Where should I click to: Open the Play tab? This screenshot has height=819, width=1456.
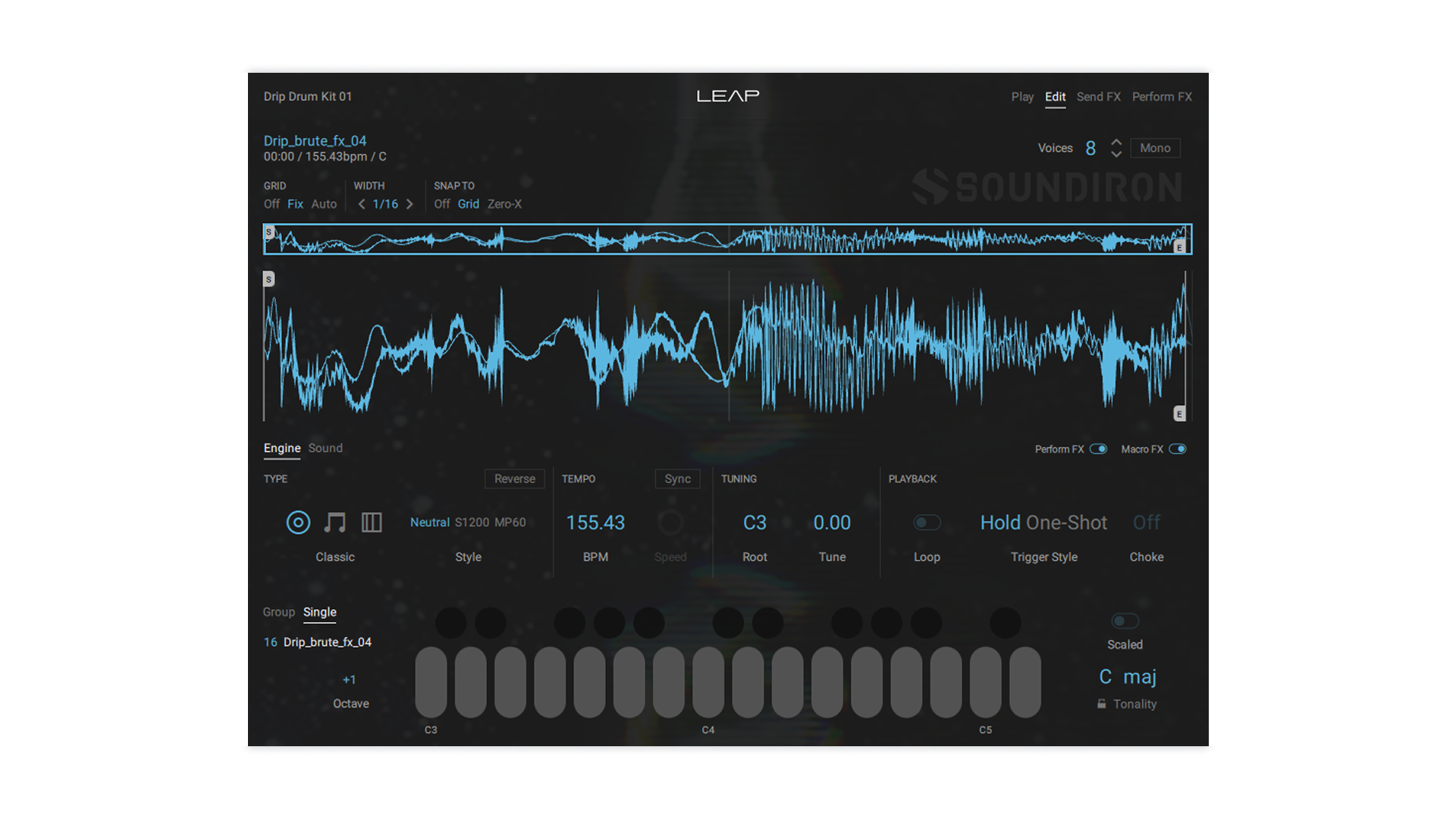click(1022, 97)
